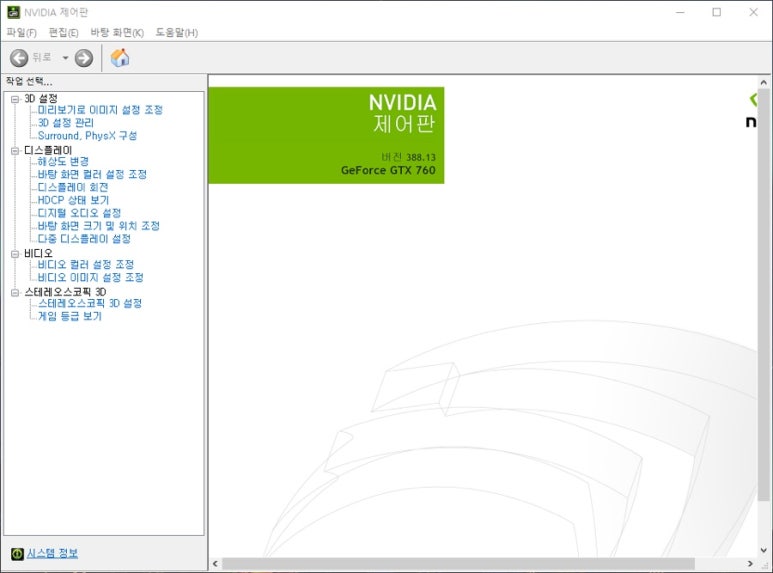The height and width of the screenshot is (573, 773).
Task: Open 바탕 화면 컬러 설정 조정
Action: [92, 174]
